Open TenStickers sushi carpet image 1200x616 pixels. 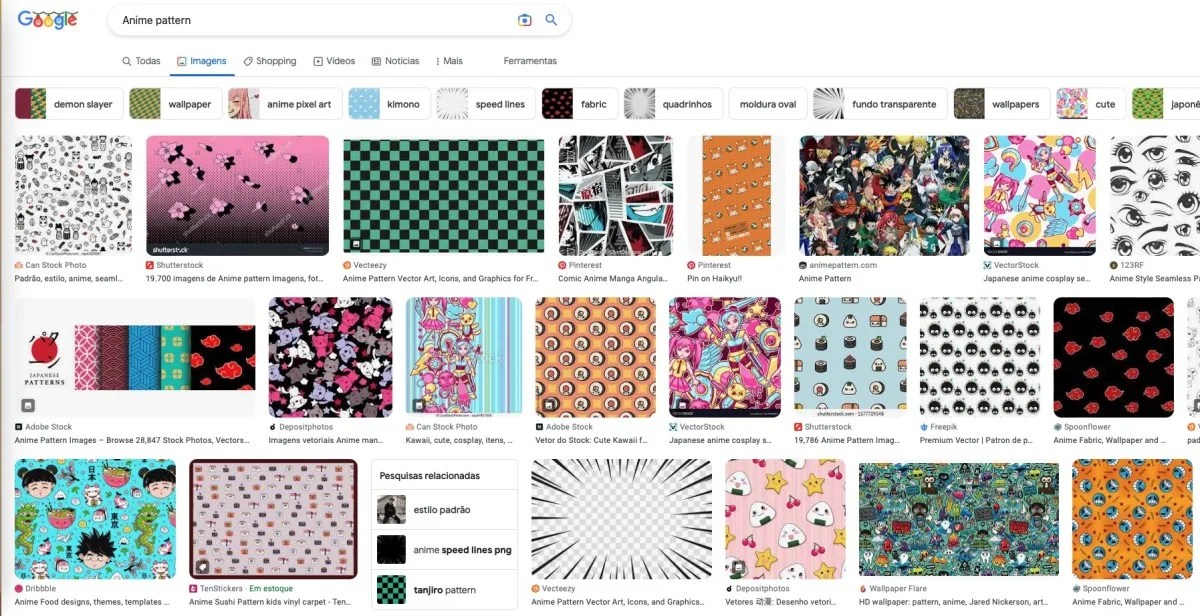click(x=273, y=519)
